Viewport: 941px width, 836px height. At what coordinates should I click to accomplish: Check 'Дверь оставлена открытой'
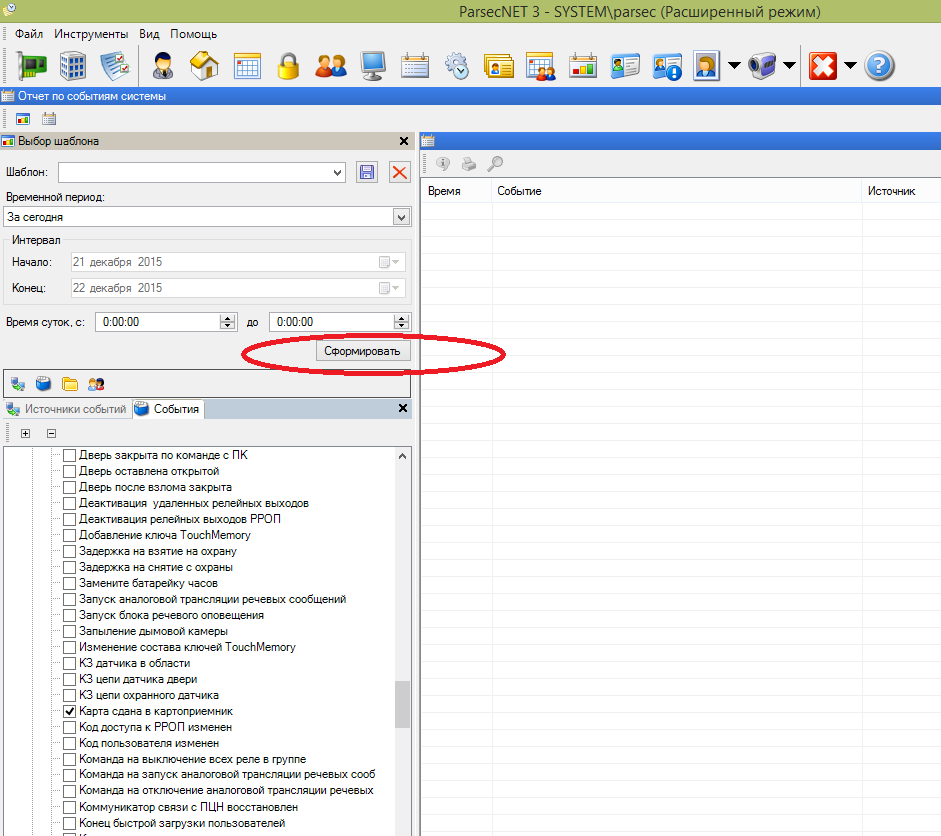[x=70, y=472]
